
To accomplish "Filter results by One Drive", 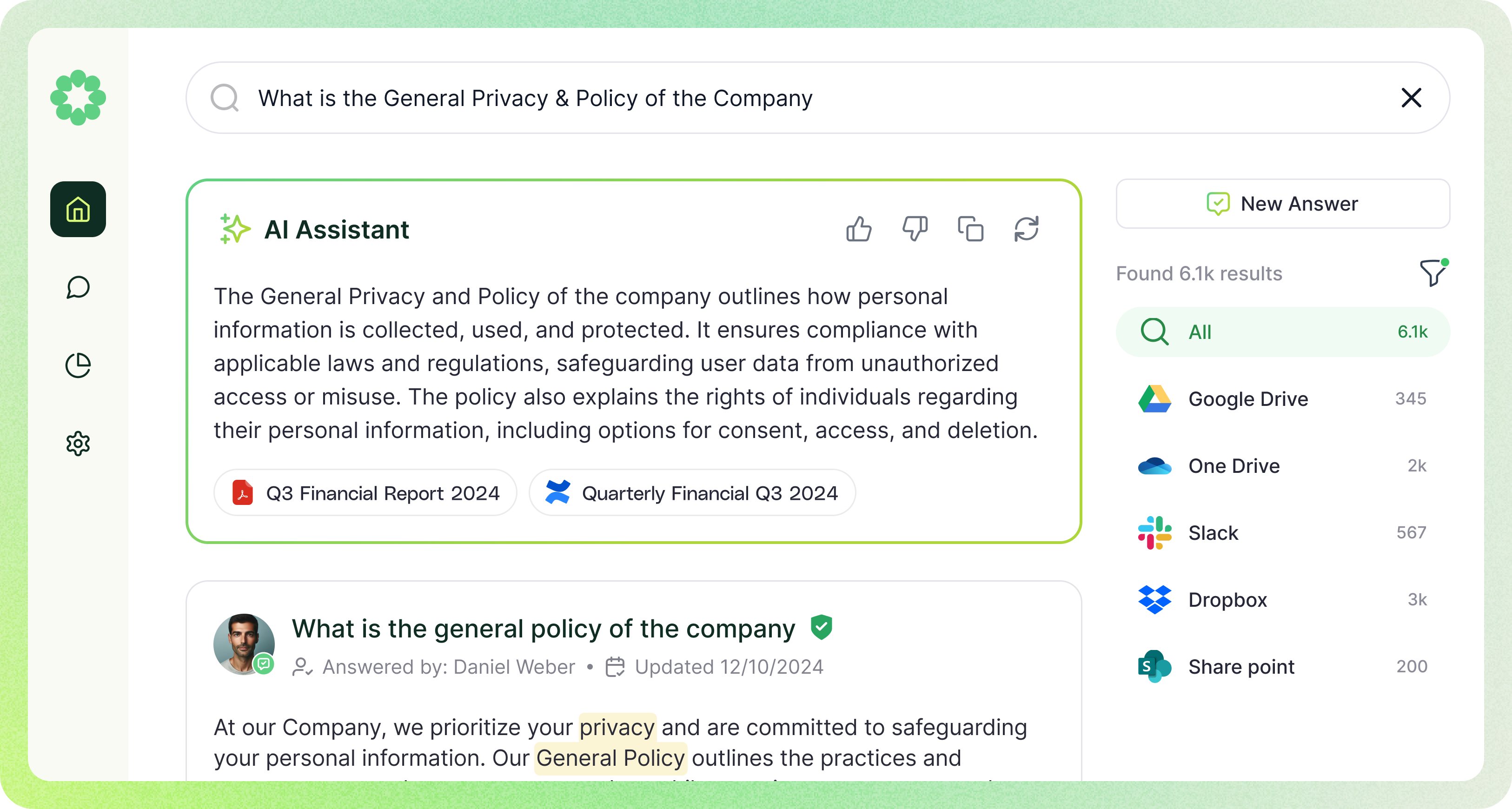I will [1282, 465].
